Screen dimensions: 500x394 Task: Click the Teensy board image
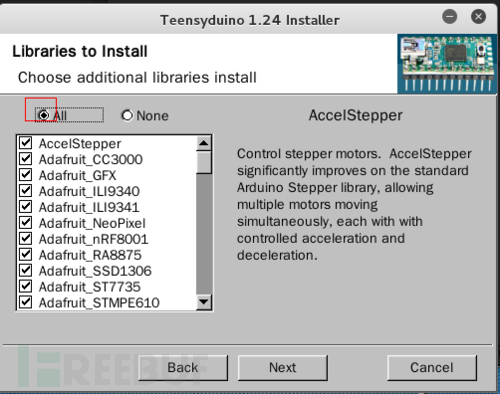point(447,64)
